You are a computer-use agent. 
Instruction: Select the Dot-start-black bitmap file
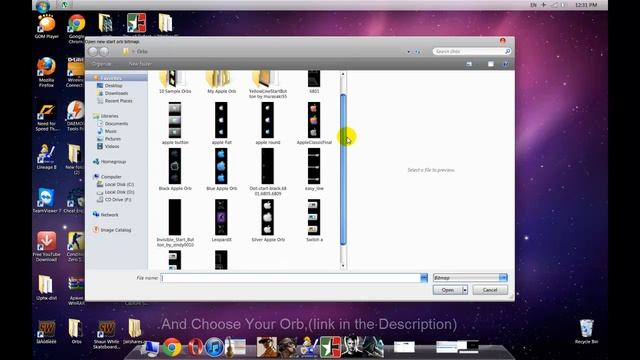(268, 166)
